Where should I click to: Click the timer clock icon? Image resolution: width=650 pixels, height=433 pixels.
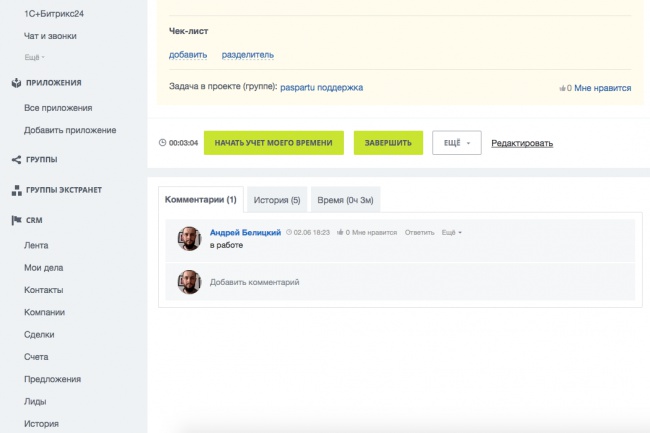pos(162,143)
